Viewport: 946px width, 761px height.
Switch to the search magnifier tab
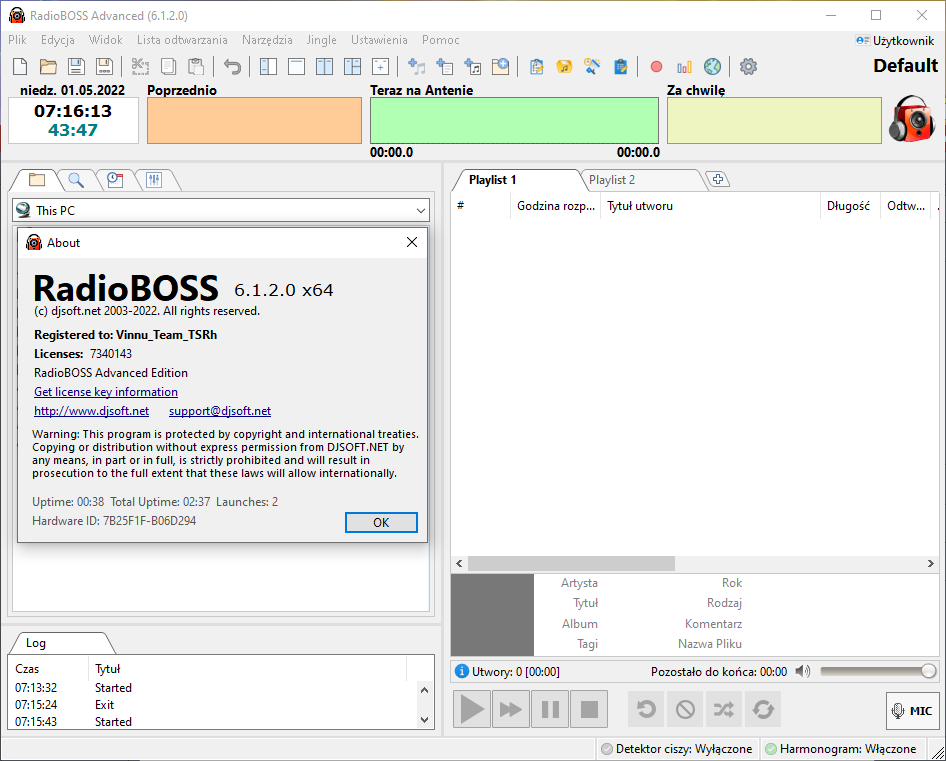76,180
